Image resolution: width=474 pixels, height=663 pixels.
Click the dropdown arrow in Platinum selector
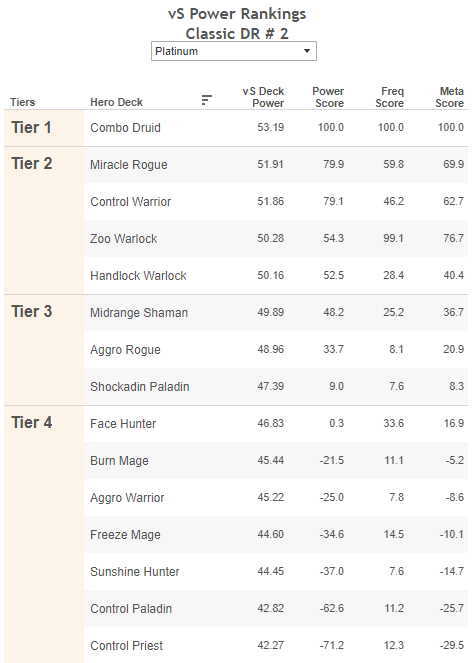pos(307,51)
